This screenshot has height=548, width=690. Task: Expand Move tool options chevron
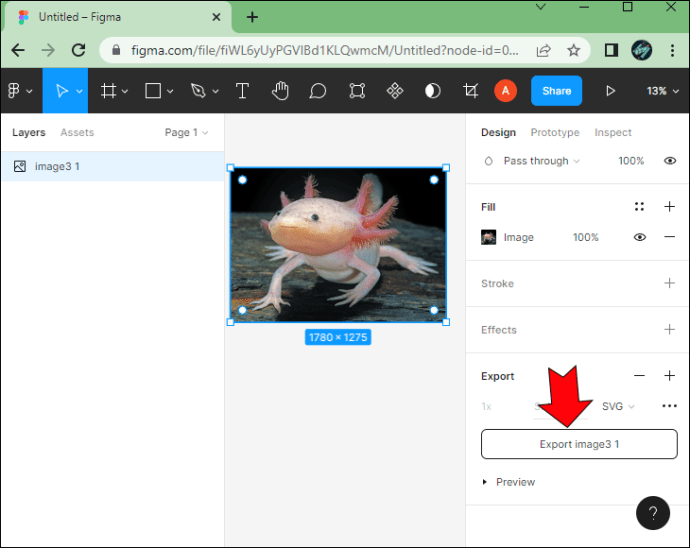[79, 91]
